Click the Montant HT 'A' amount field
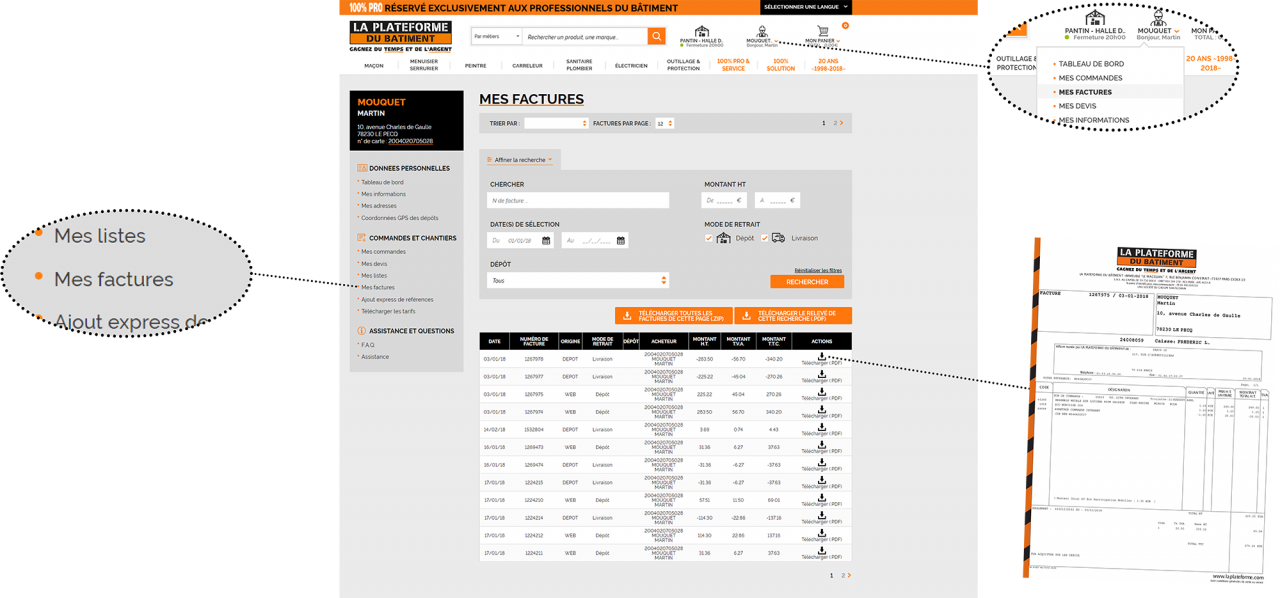The height and width of the screenshot is (598, 1280). point(778,200)
